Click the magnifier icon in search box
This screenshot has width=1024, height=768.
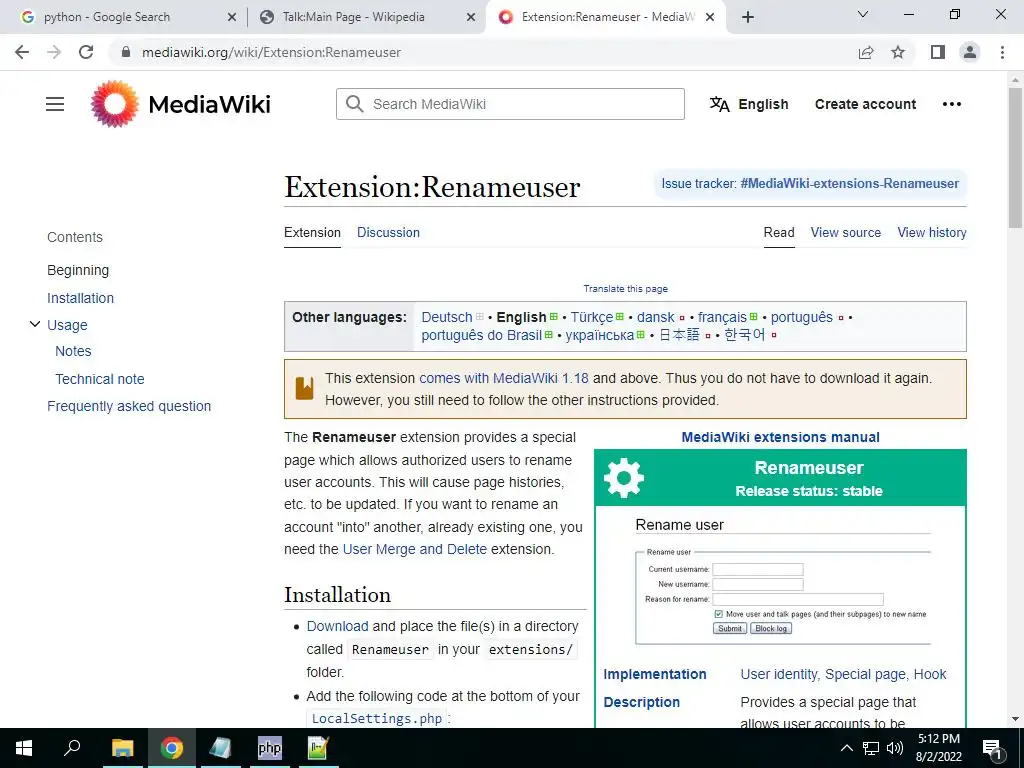pos(355,104)
